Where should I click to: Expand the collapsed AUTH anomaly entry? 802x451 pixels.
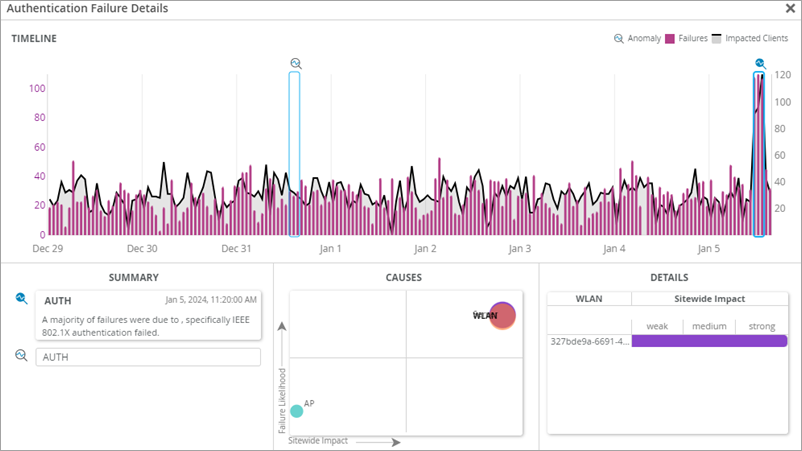(x=148, y=357)
